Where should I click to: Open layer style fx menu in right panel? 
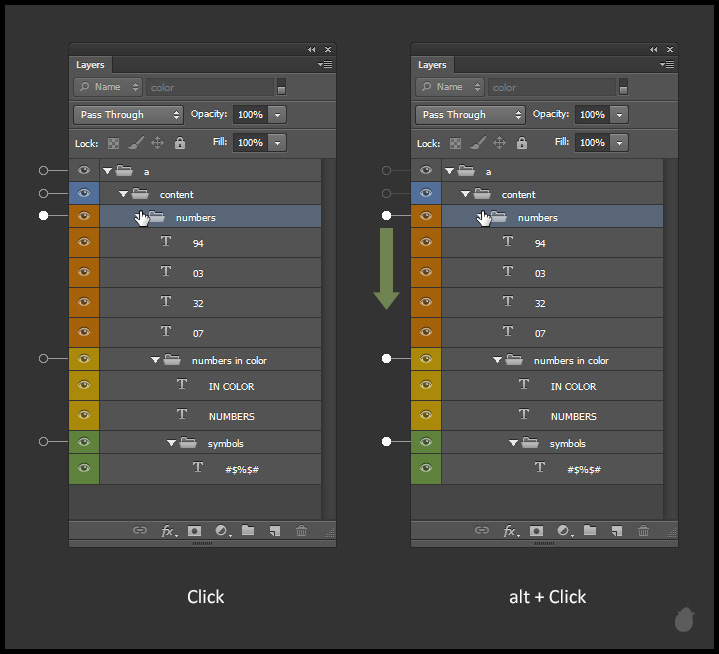click(x=510, y=531)
